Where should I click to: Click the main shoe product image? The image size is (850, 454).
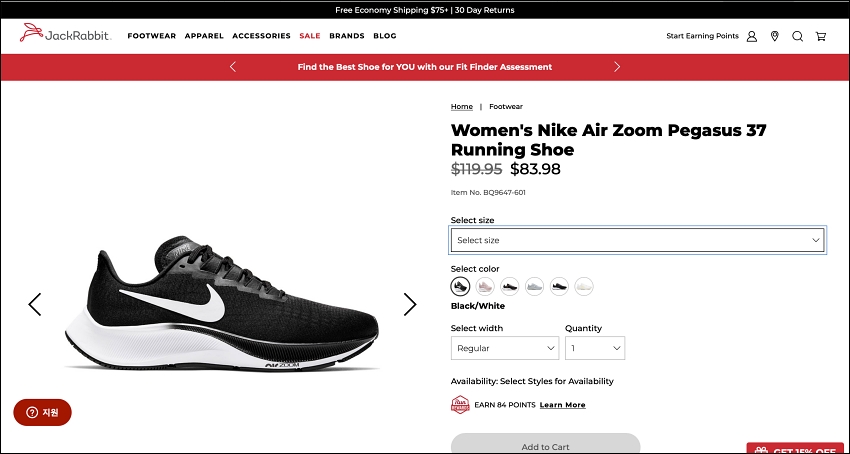point(221,304)
